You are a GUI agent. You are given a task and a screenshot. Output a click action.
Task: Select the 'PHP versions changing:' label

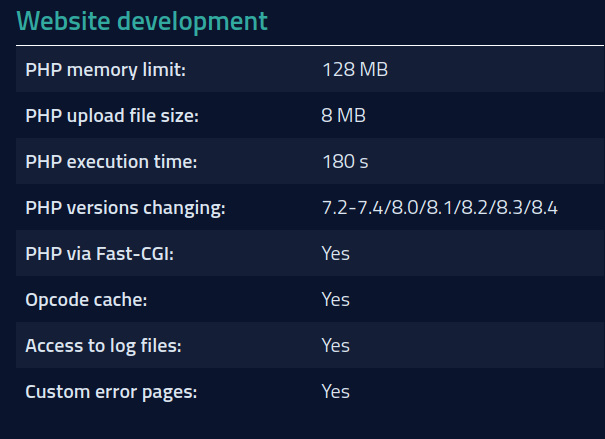pos(126,208)
